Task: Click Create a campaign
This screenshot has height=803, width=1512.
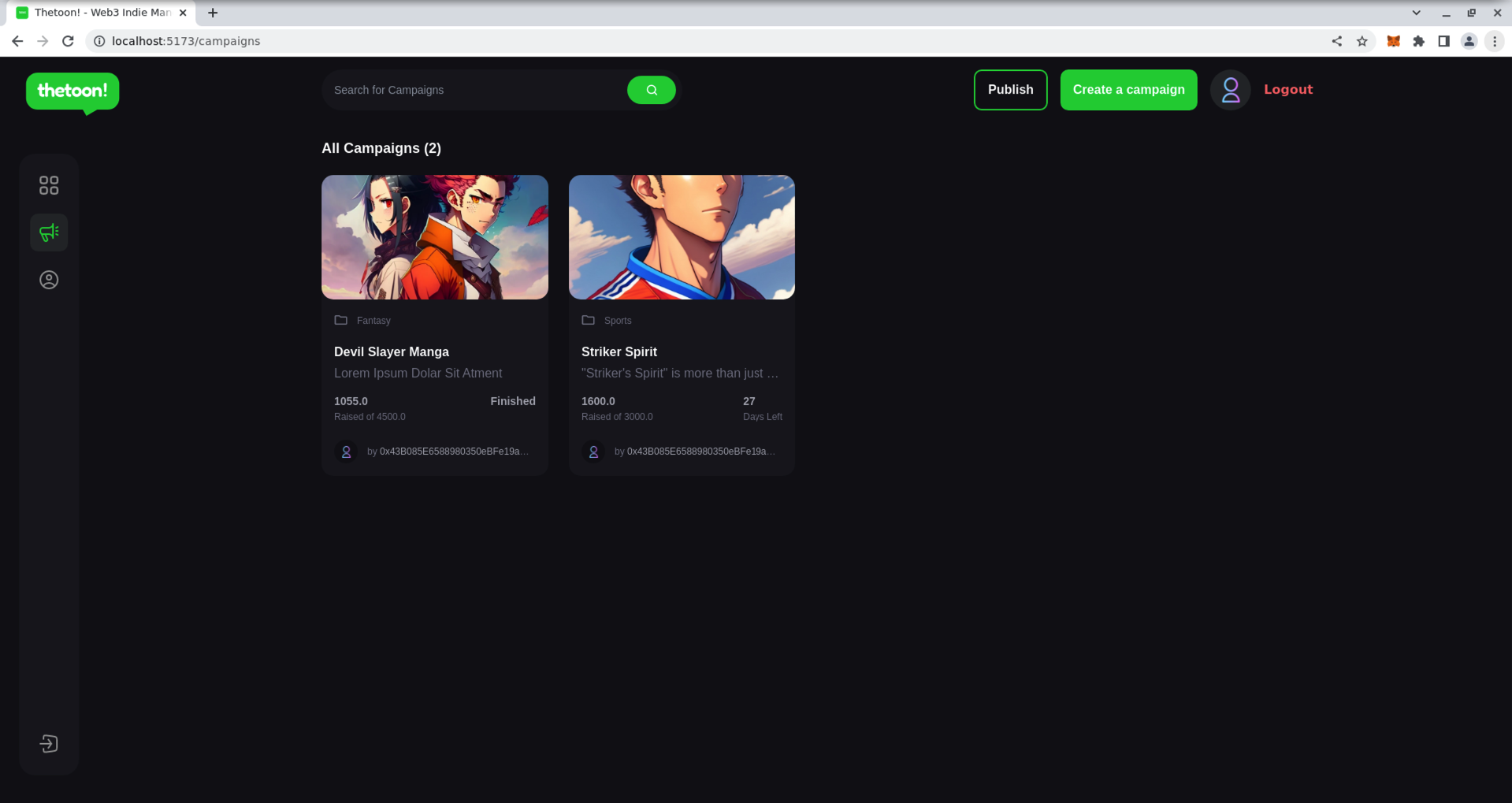Action: (1128, 89)
